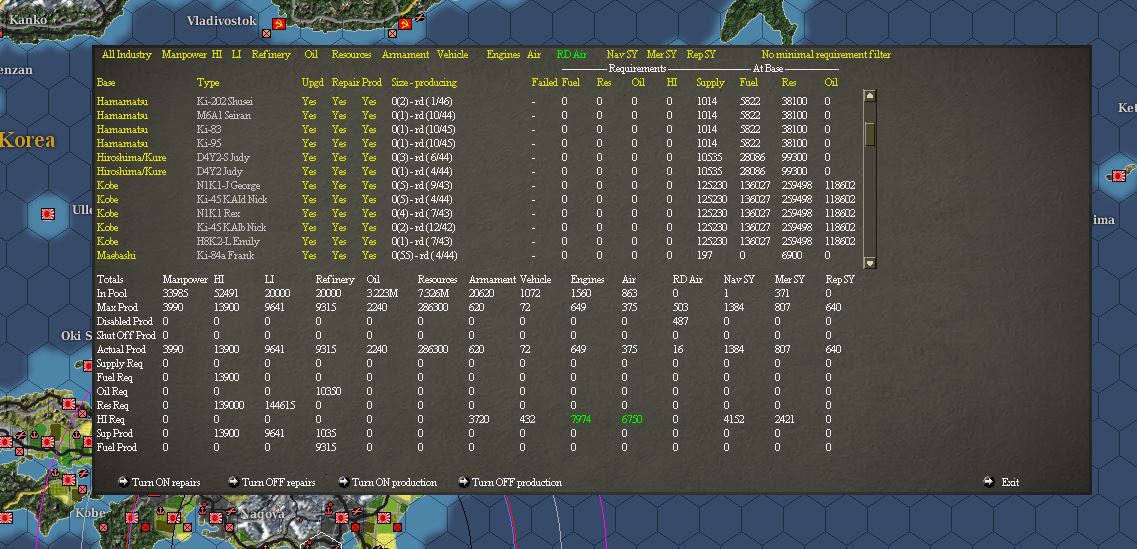Select the green RD Air filter tab
Screen dimensions: 1137x549
coord(571,54)
